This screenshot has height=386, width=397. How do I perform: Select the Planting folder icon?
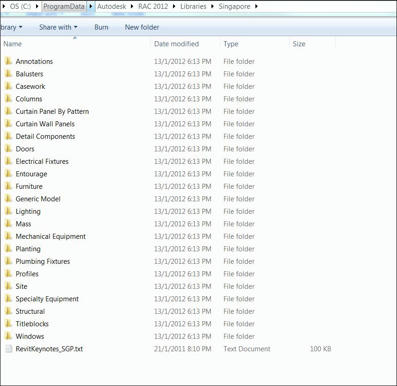point(8,249)
